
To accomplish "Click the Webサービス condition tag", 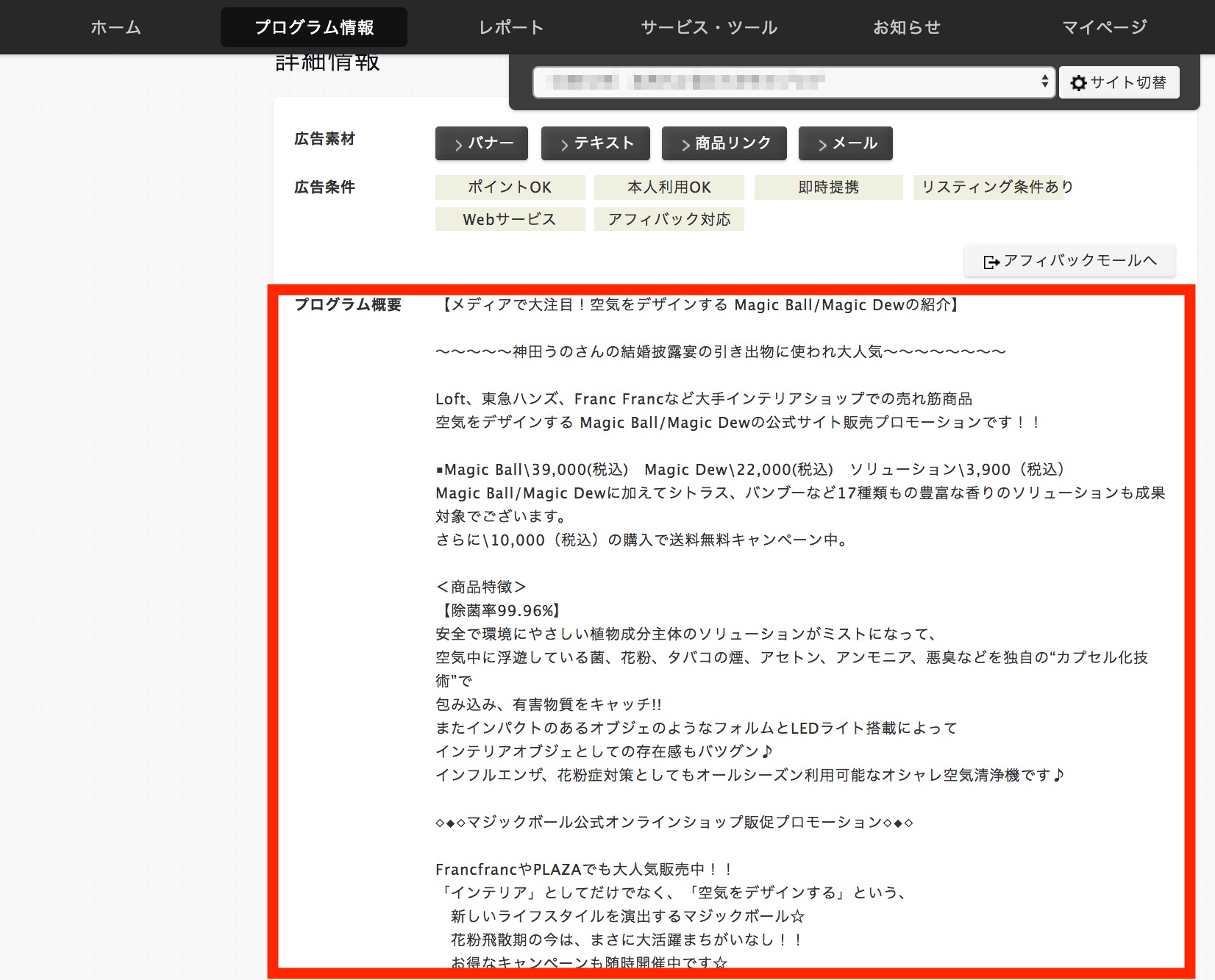I will click(510, 219).
